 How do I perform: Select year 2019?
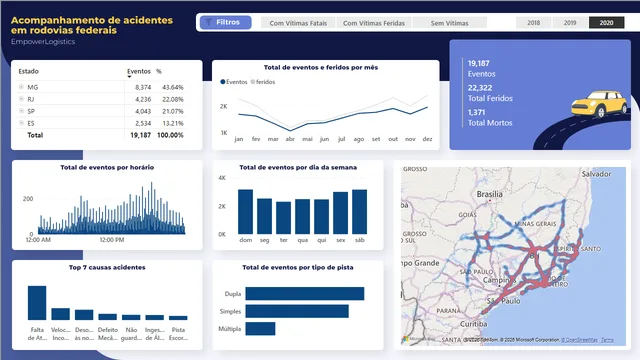pos(570,23)
